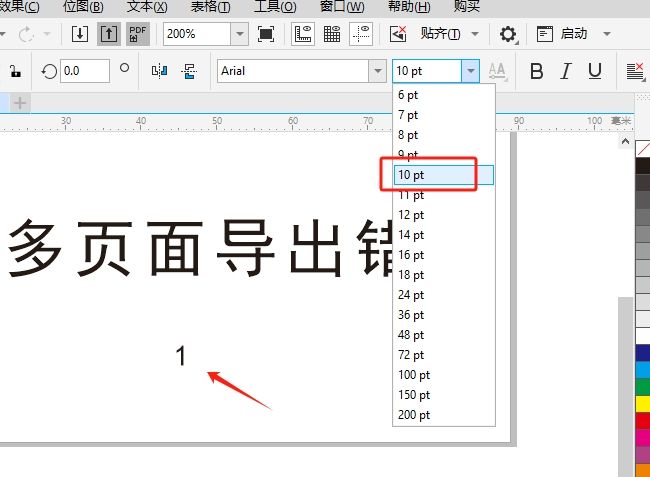Open the Arial font list dropdown
Screen dimensions: 650x477
coord(377,71)
